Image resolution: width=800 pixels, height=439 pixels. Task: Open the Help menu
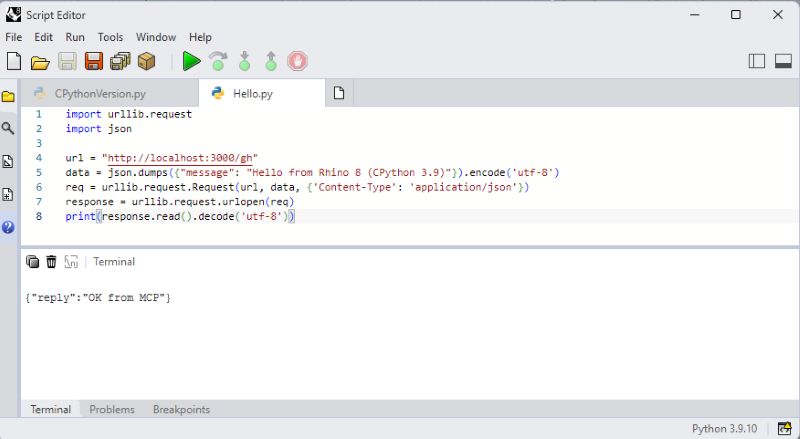pos(200,37)
